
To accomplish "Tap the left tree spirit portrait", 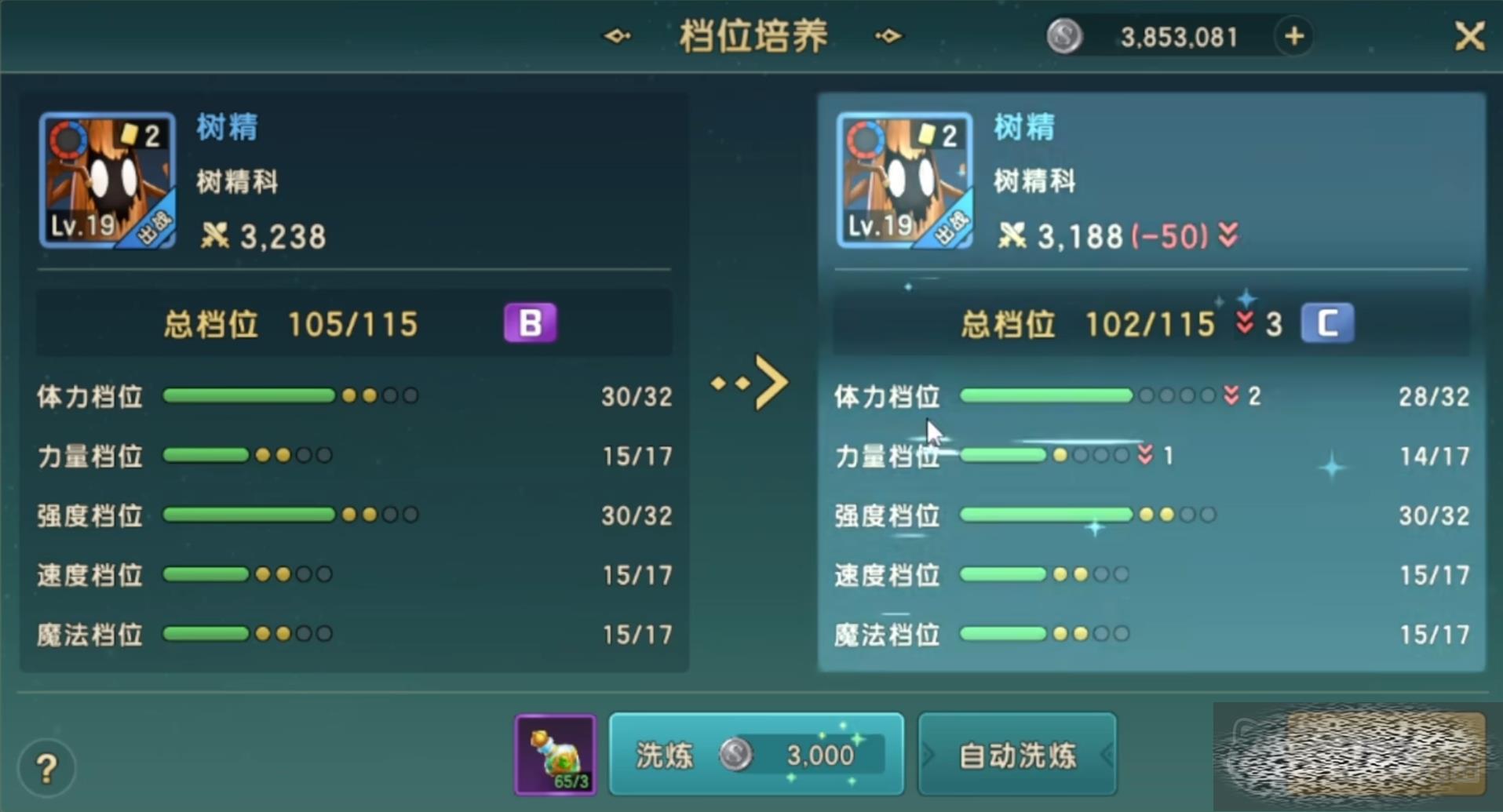I will (108, 180).
